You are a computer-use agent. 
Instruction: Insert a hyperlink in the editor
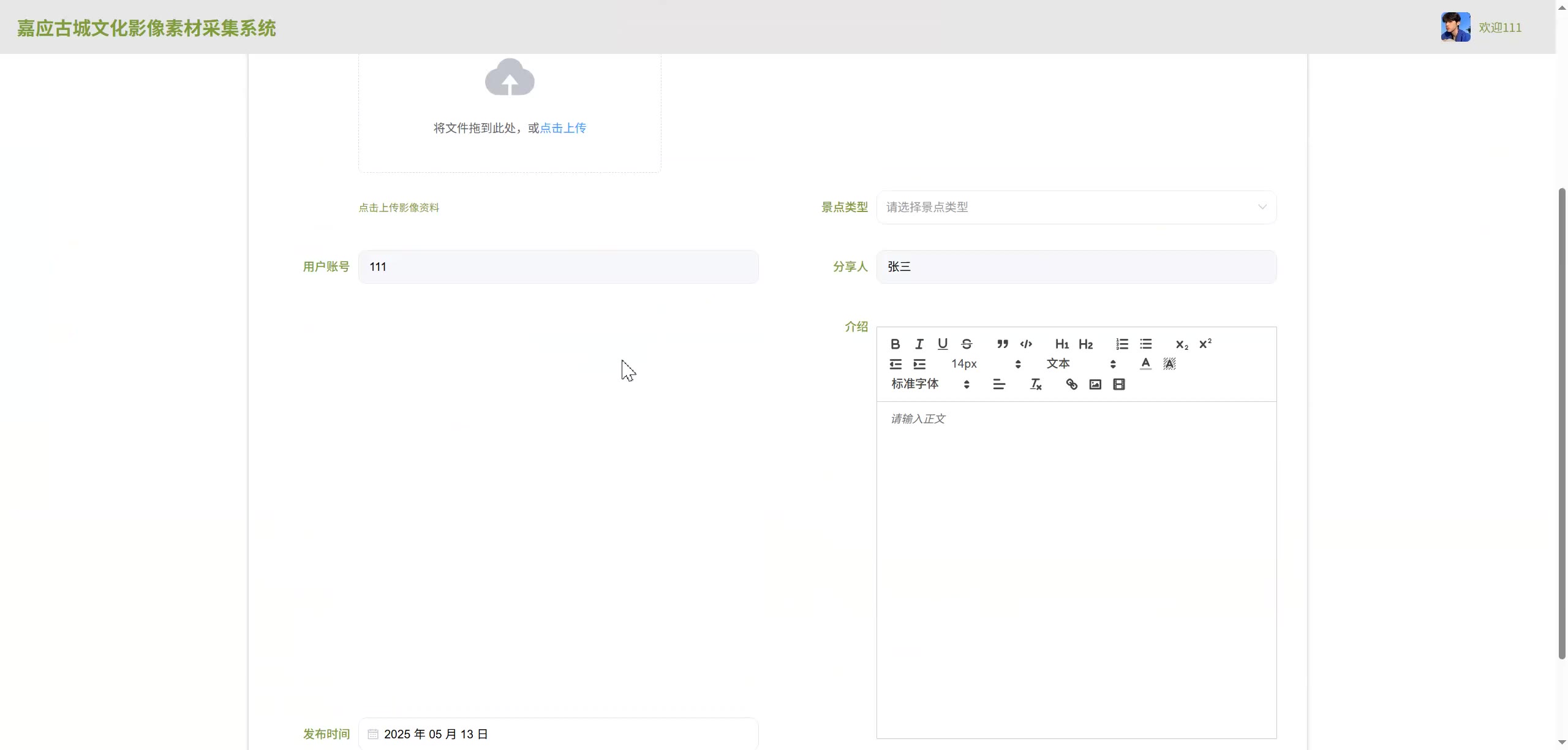1071,384
